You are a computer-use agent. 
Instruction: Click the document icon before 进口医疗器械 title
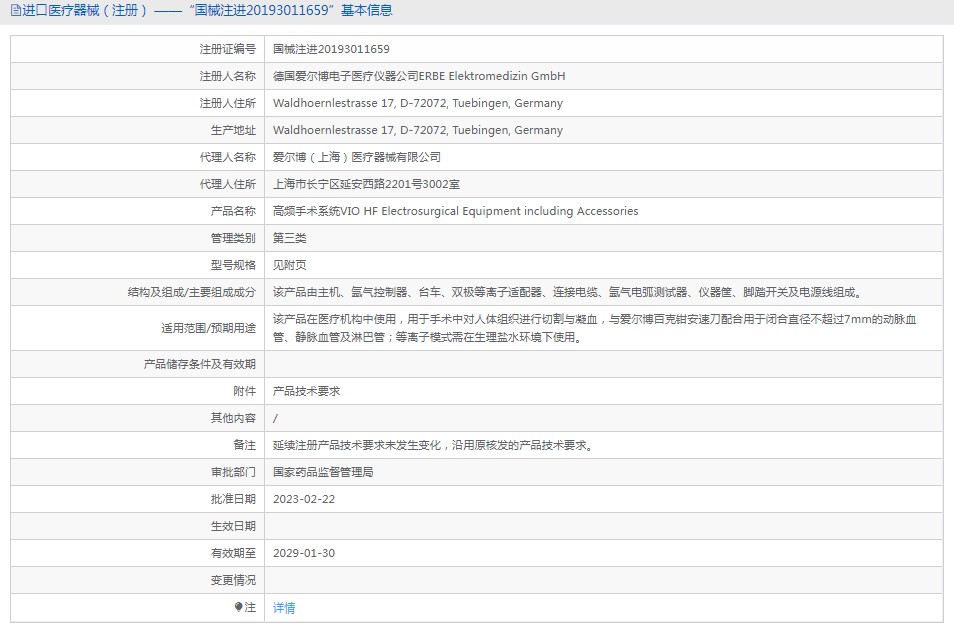[16, 10]
